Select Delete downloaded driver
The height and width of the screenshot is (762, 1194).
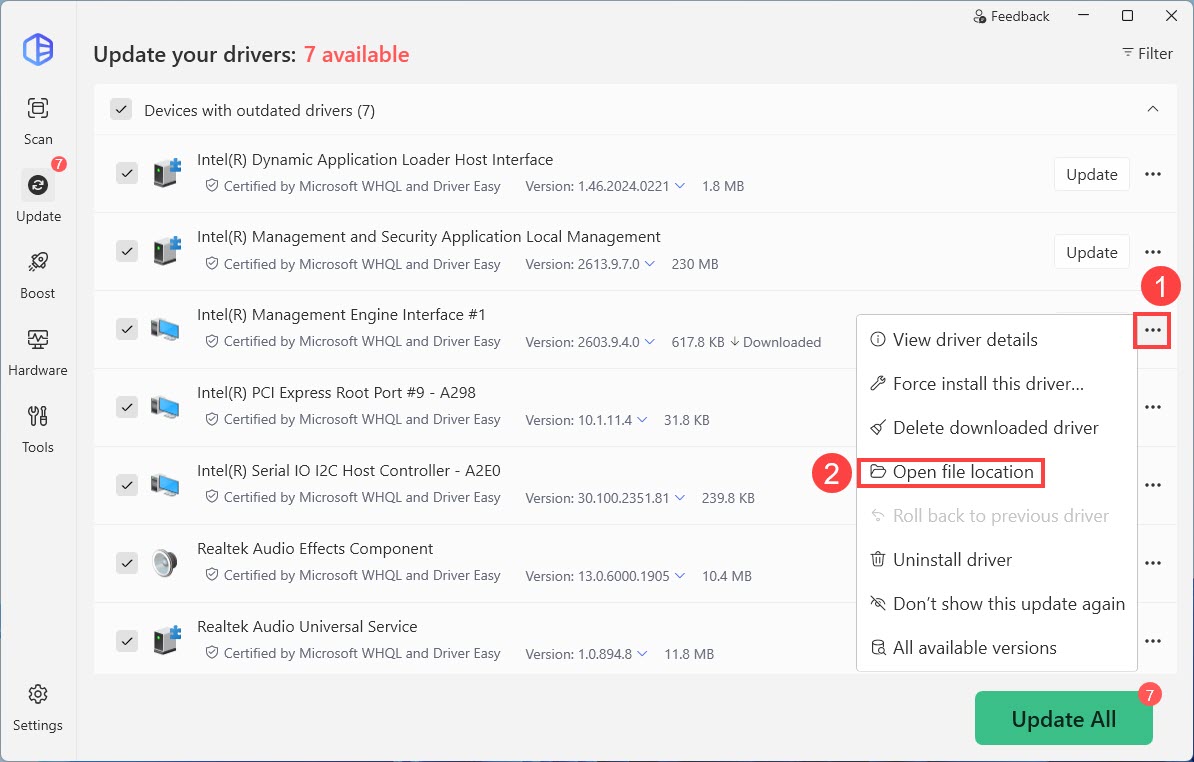pos(997,428)
